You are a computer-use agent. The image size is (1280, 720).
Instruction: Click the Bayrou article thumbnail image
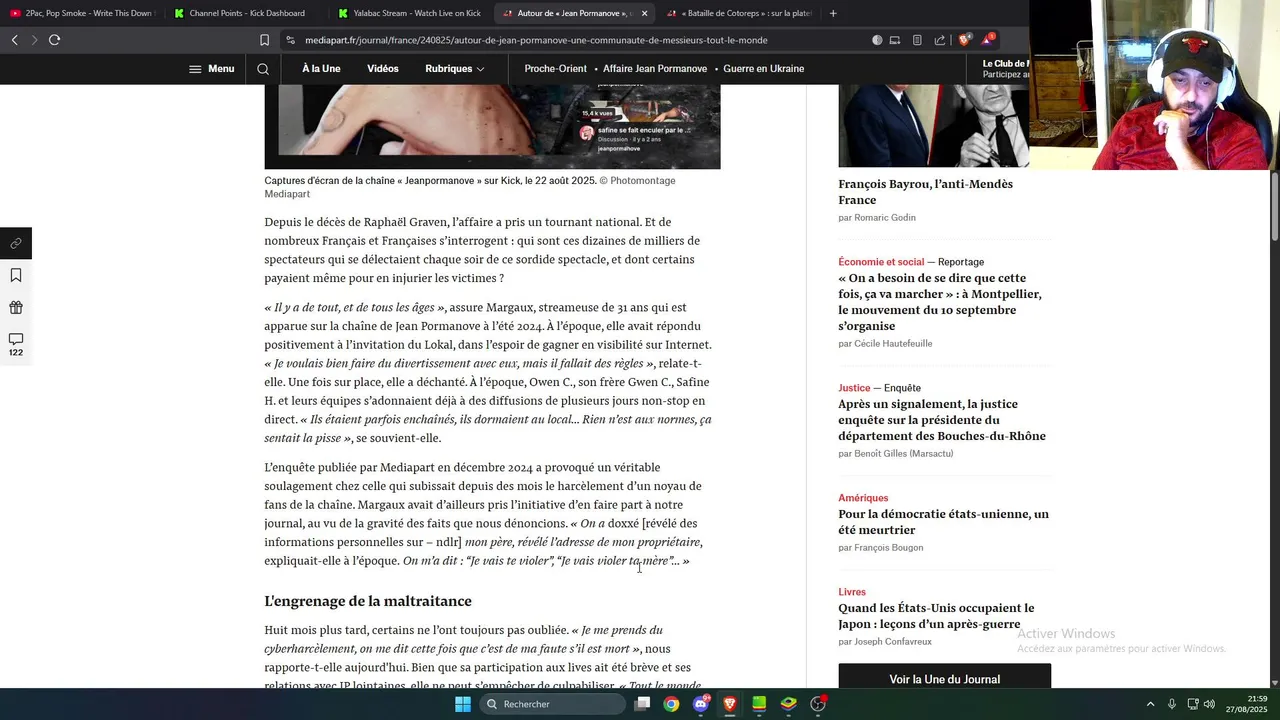coord(934,126)
